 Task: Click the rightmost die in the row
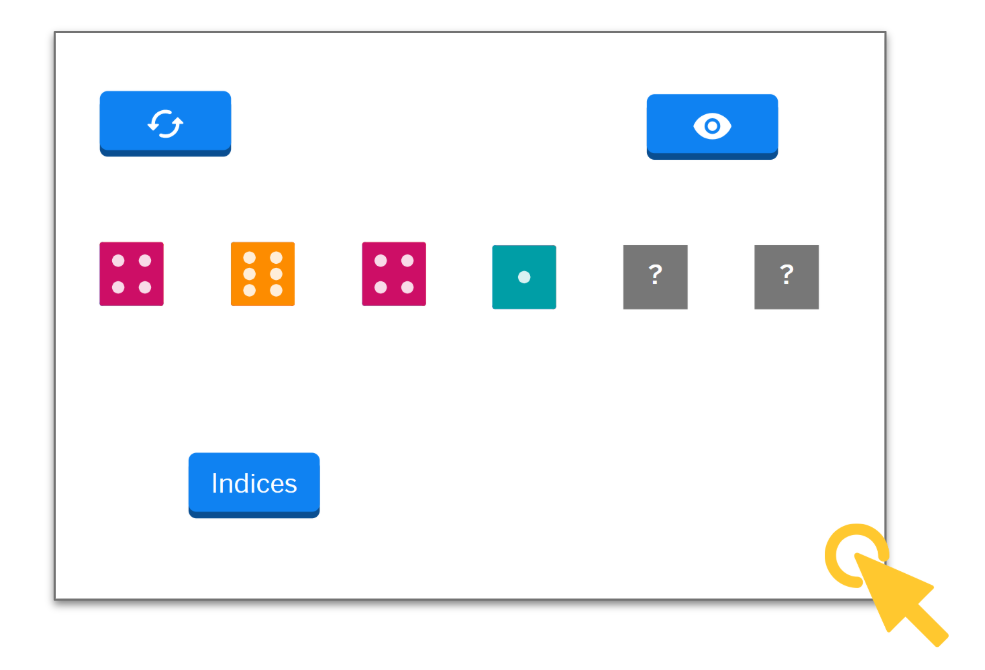point(786,277)
